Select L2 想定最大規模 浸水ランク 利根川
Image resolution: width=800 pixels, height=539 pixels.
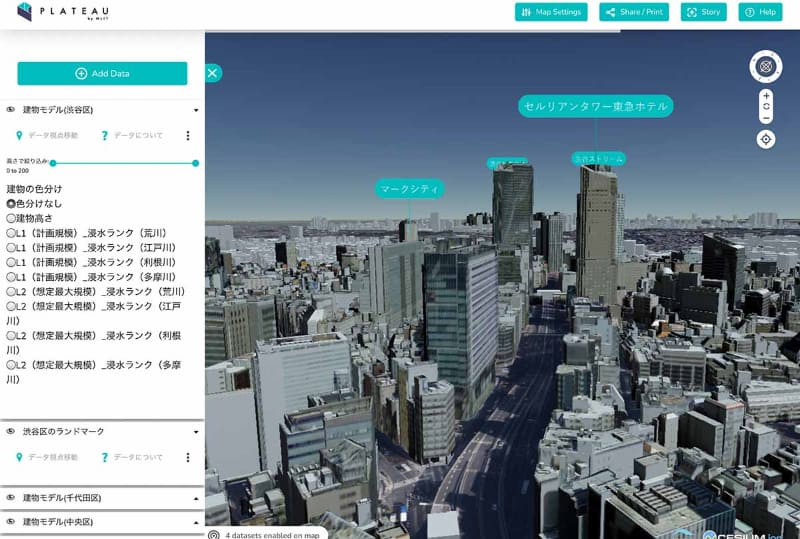tap(11, 336)
